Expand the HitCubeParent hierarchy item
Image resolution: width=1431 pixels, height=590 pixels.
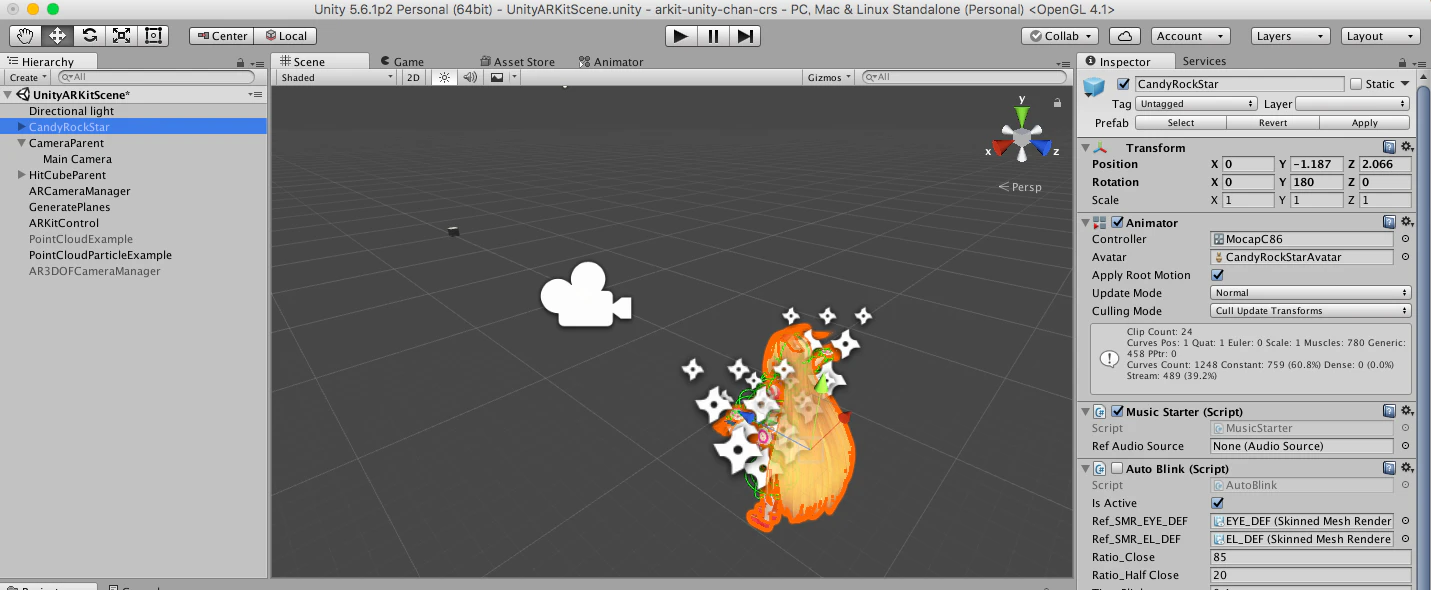(21, 175)
